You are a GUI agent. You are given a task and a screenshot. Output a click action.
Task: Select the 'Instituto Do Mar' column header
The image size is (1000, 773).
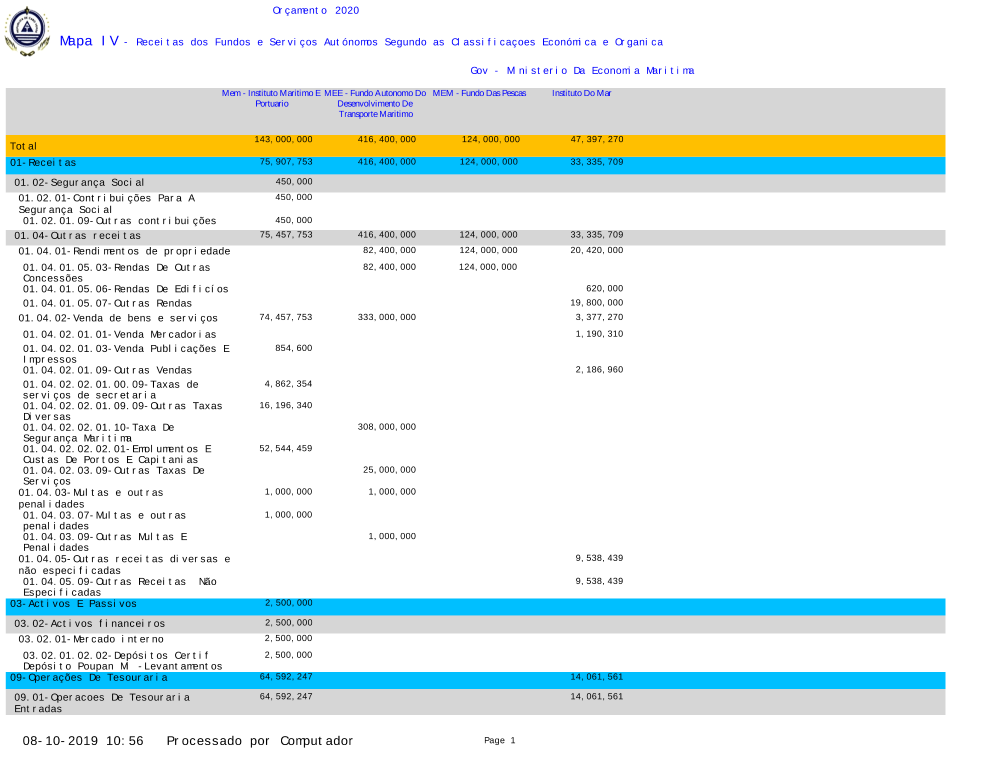pyautogui.click(x=581, y=93)
